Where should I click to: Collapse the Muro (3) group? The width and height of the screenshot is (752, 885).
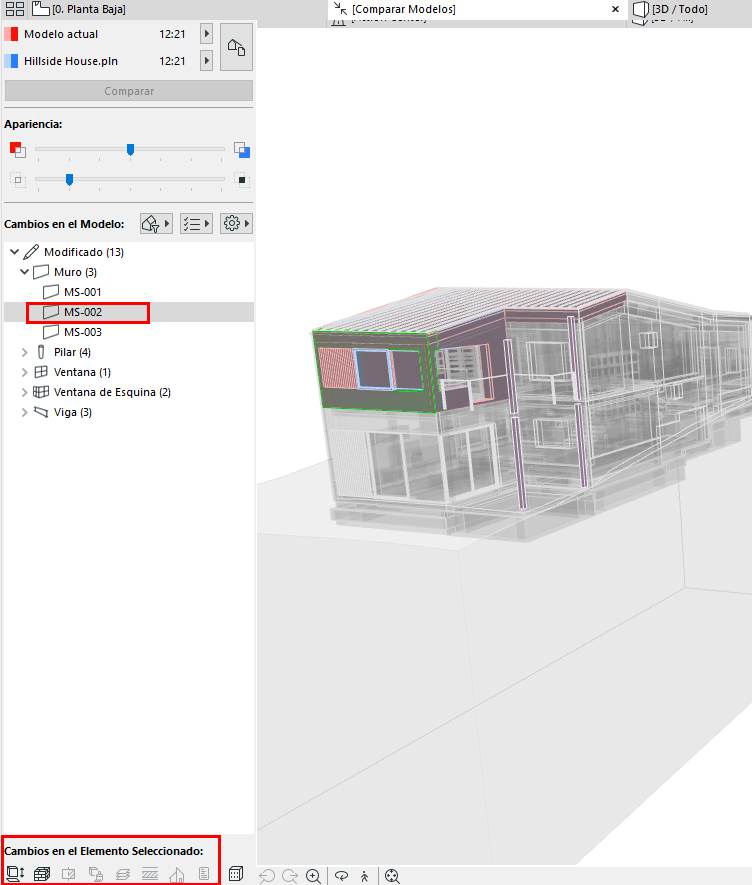coord(24,272)
